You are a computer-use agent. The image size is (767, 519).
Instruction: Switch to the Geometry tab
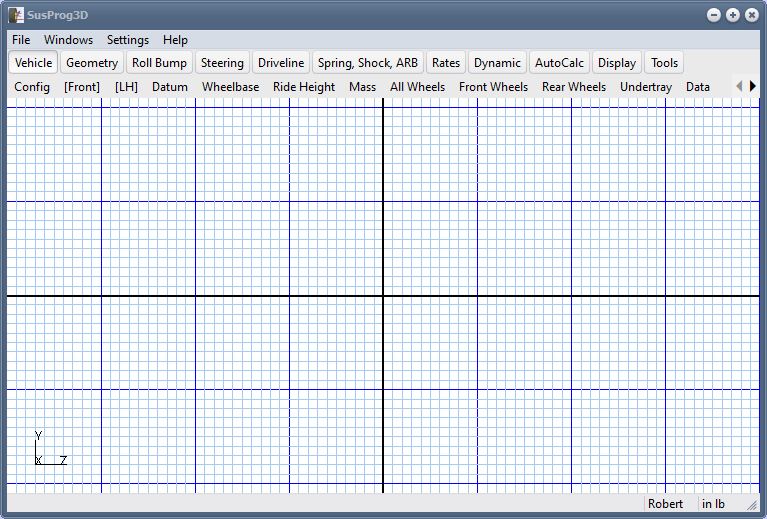pos(92,62)
